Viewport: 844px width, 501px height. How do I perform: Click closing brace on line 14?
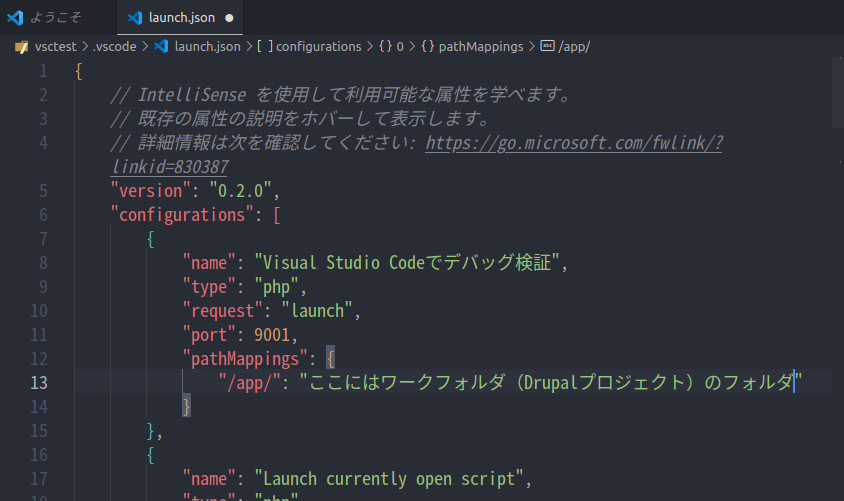coord(186,407)
